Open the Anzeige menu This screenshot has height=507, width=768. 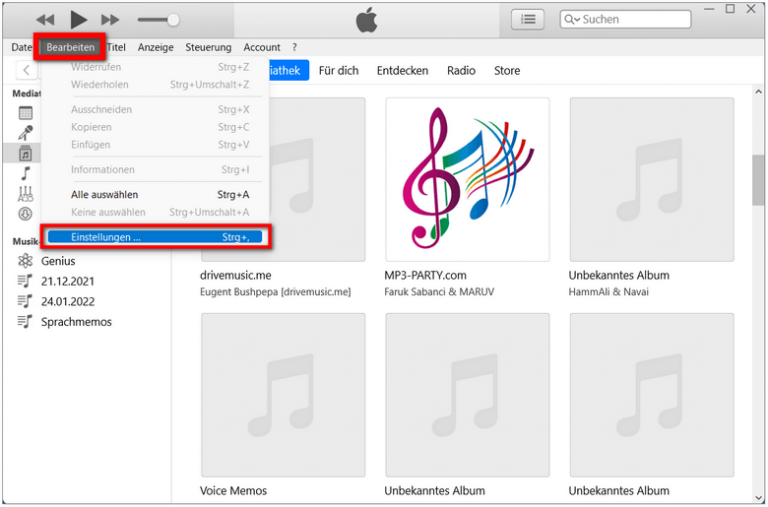[155, 47]
